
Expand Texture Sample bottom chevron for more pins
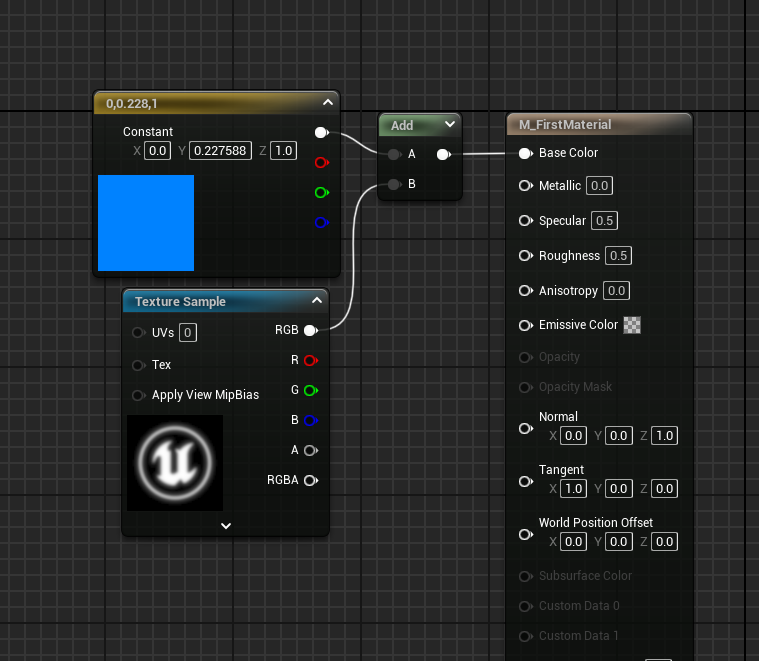(226, 526)
